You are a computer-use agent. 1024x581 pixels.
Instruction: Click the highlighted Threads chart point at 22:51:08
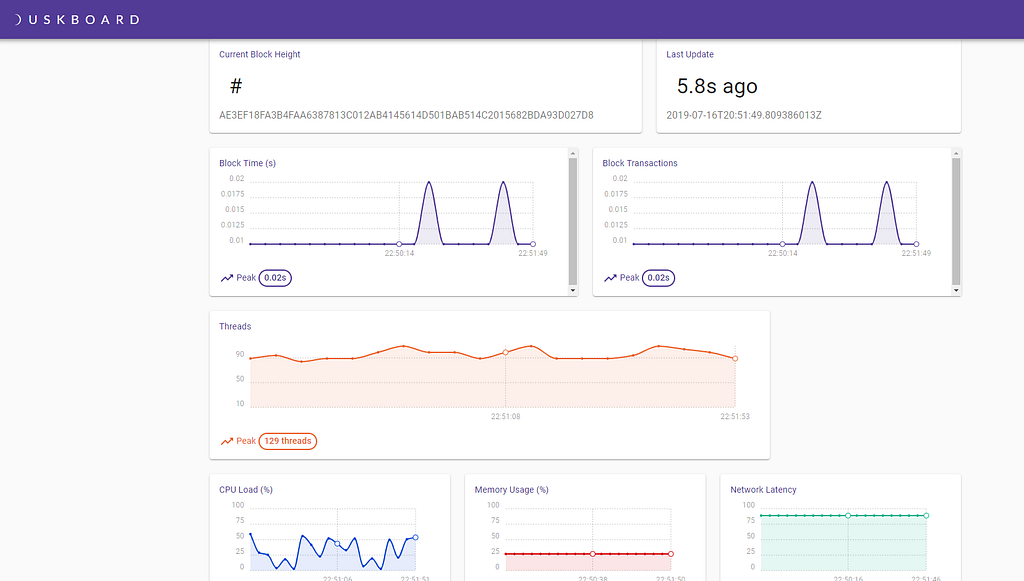coord(505,352)
